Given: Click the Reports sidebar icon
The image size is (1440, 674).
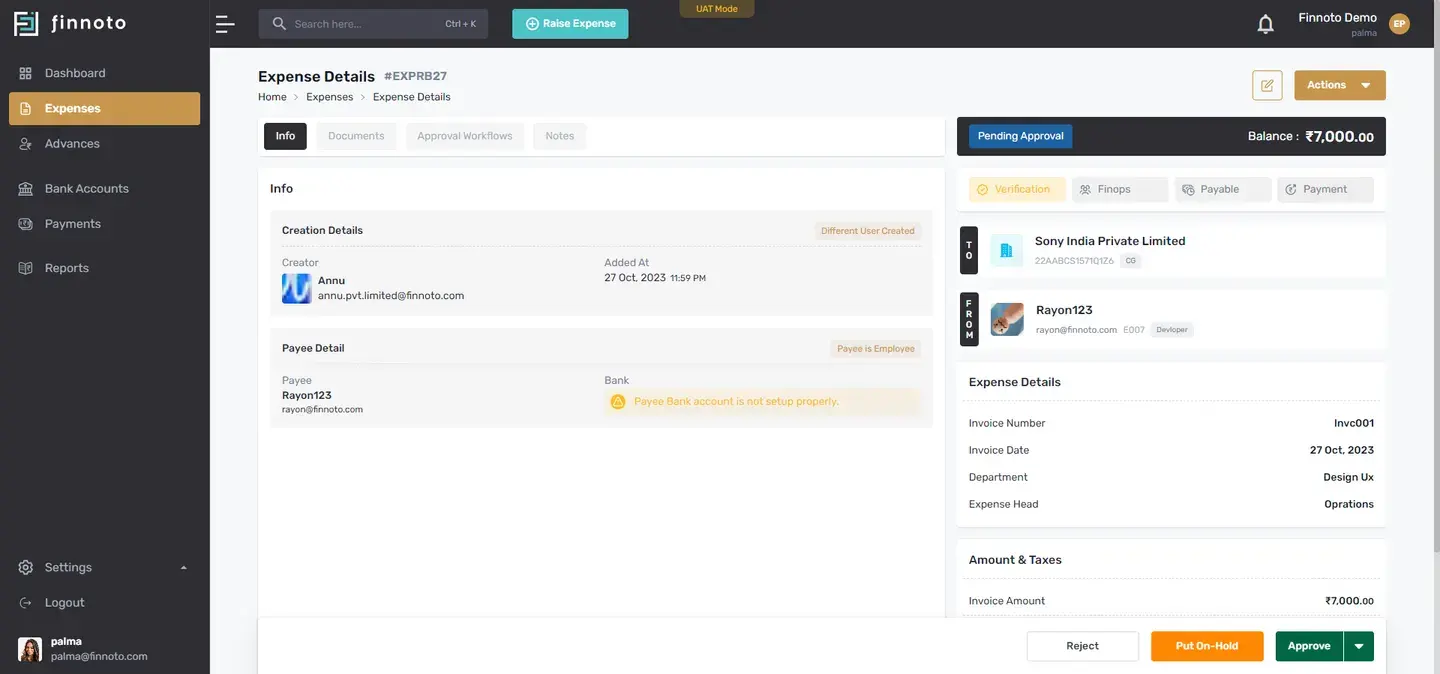Looking at the screenshot, I should (26, 268).
